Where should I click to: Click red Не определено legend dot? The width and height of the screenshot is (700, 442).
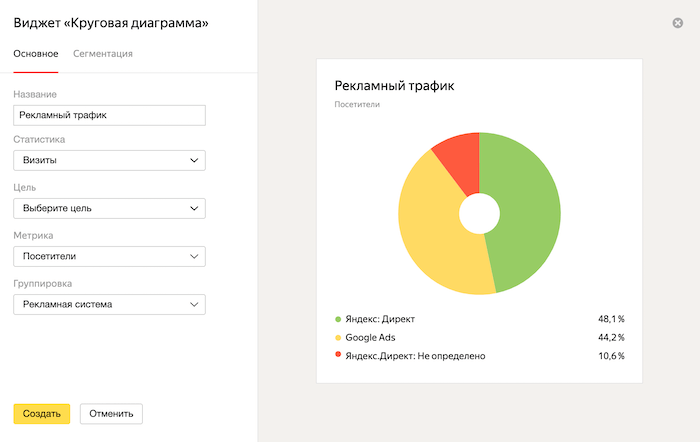(339, 356)
